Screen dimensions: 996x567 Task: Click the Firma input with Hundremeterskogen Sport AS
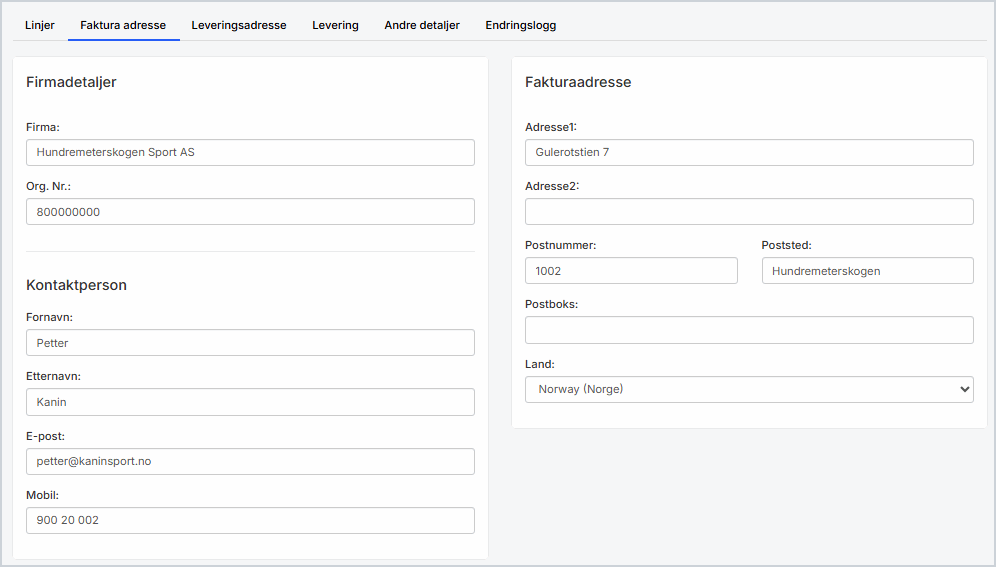pyautogui.click(x=250, y=152)
